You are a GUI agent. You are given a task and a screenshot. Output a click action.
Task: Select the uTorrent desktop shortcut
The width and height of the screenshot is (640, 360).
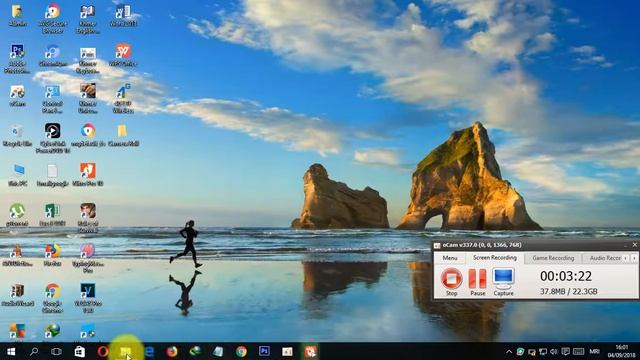17,215
